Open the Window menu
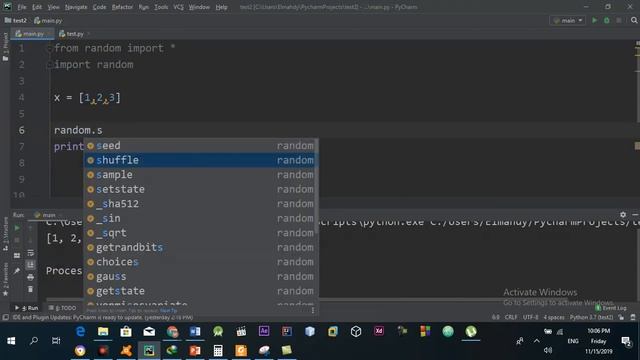 point(199,7)
